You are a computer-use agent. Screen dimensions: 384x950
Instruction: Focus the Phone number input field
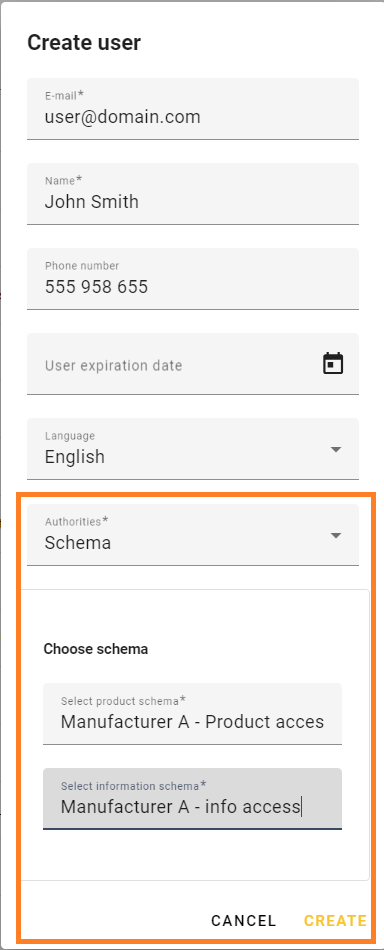tap(193, 279)
